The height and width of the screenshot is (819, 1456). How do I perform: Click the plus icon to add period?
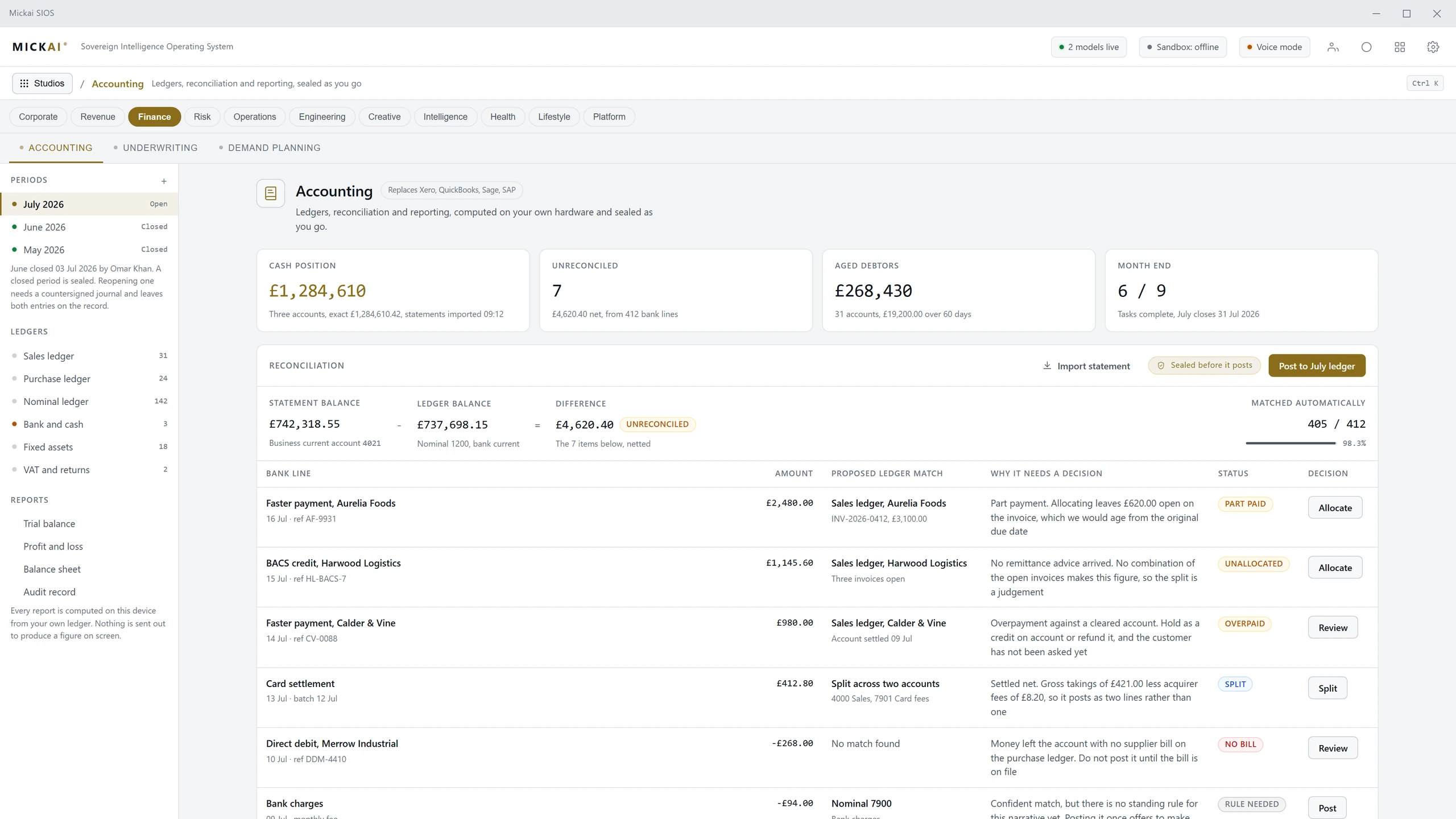tap(164, 181)
